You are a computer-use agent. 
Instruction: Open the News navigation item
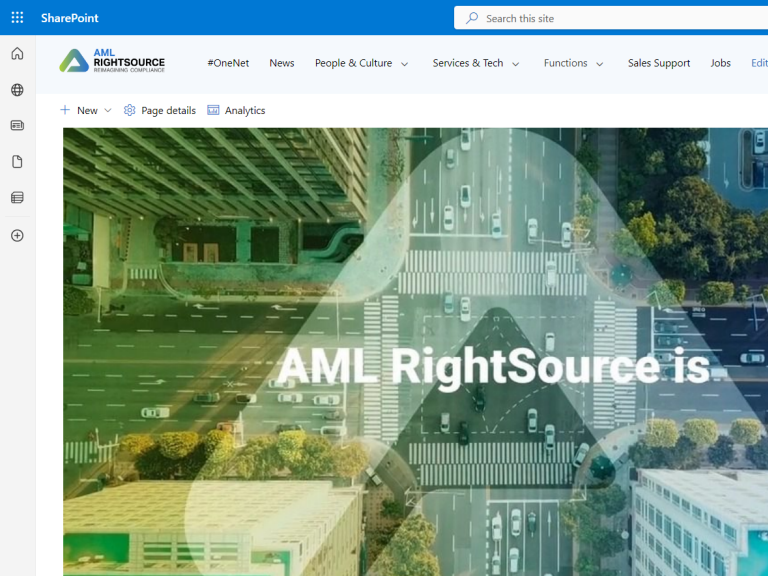(282, 63)
